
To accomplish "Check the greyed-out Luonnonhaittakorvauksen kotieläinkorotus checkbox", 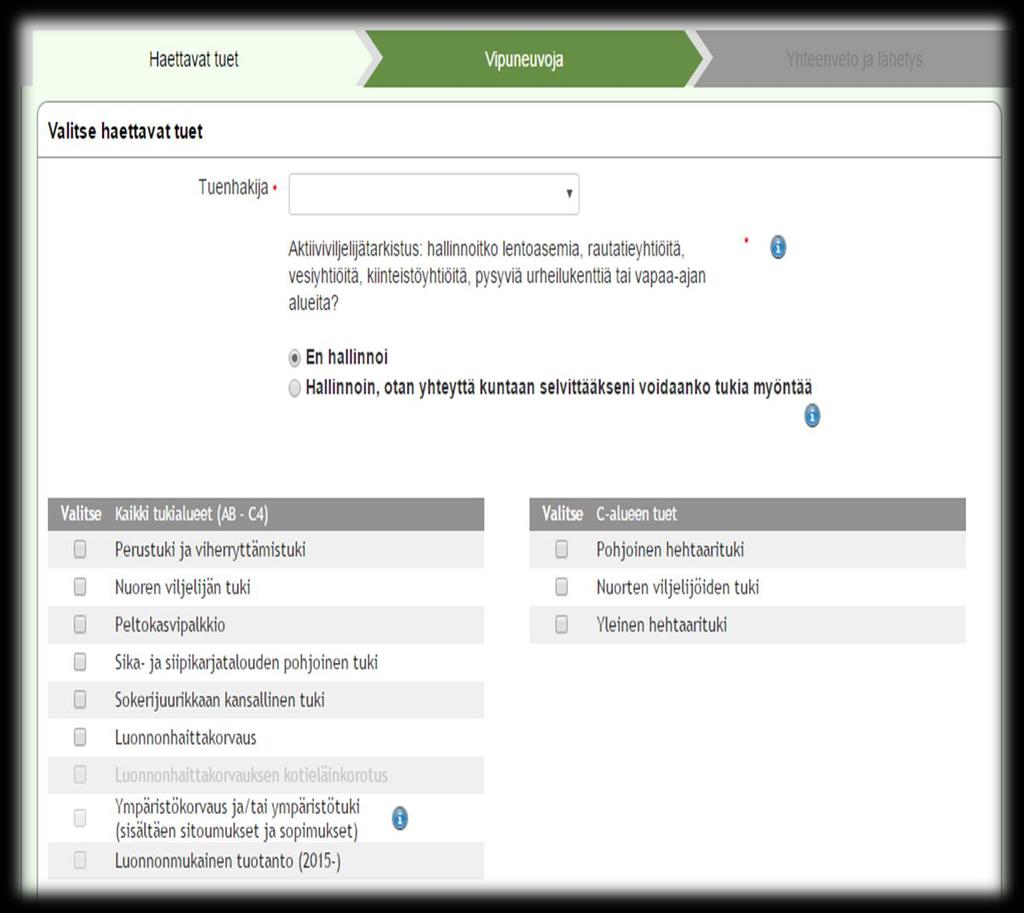I will 80,775.
